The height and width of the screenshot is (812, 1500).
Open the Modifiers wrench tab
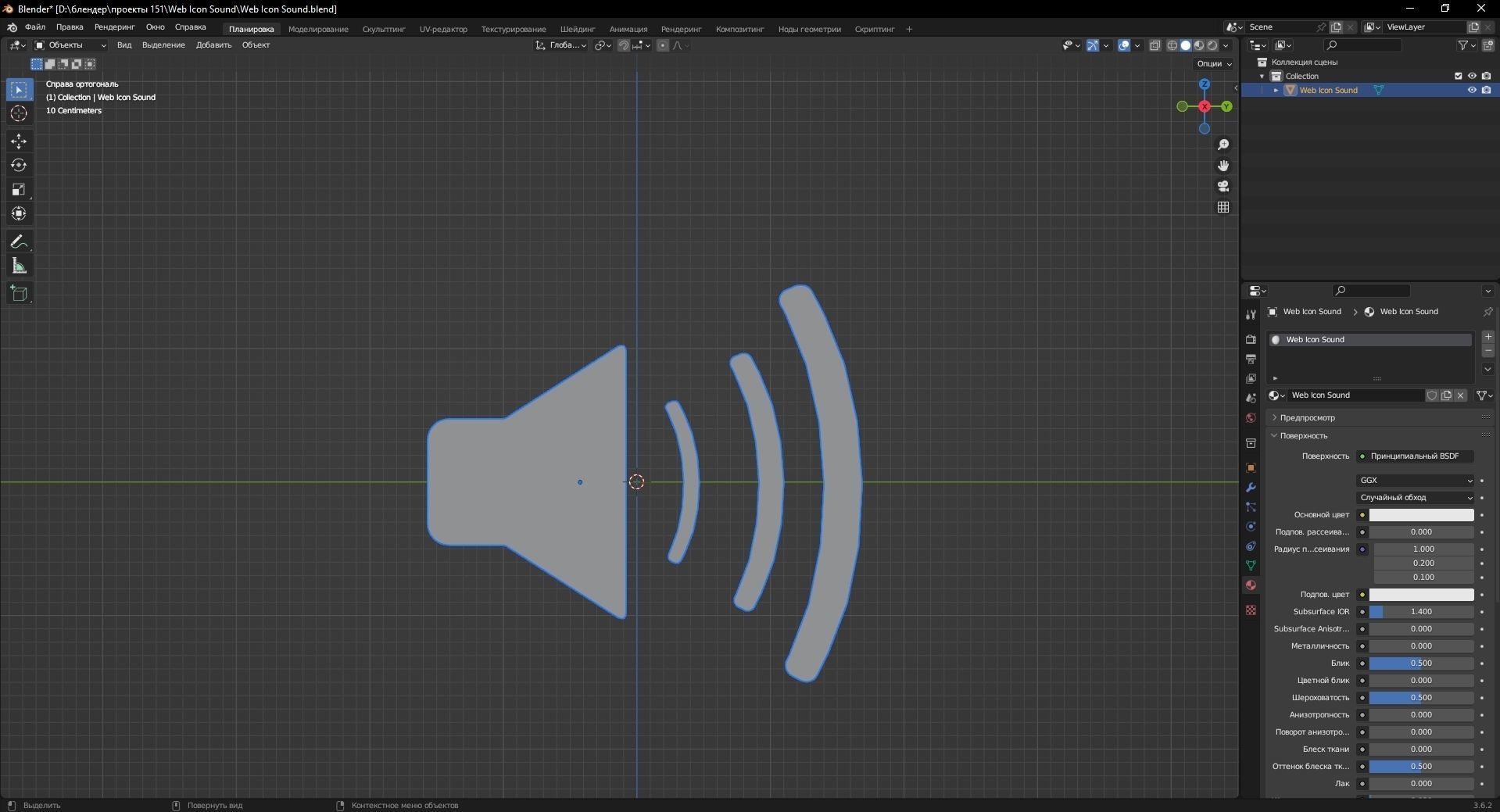point(1251,488)
